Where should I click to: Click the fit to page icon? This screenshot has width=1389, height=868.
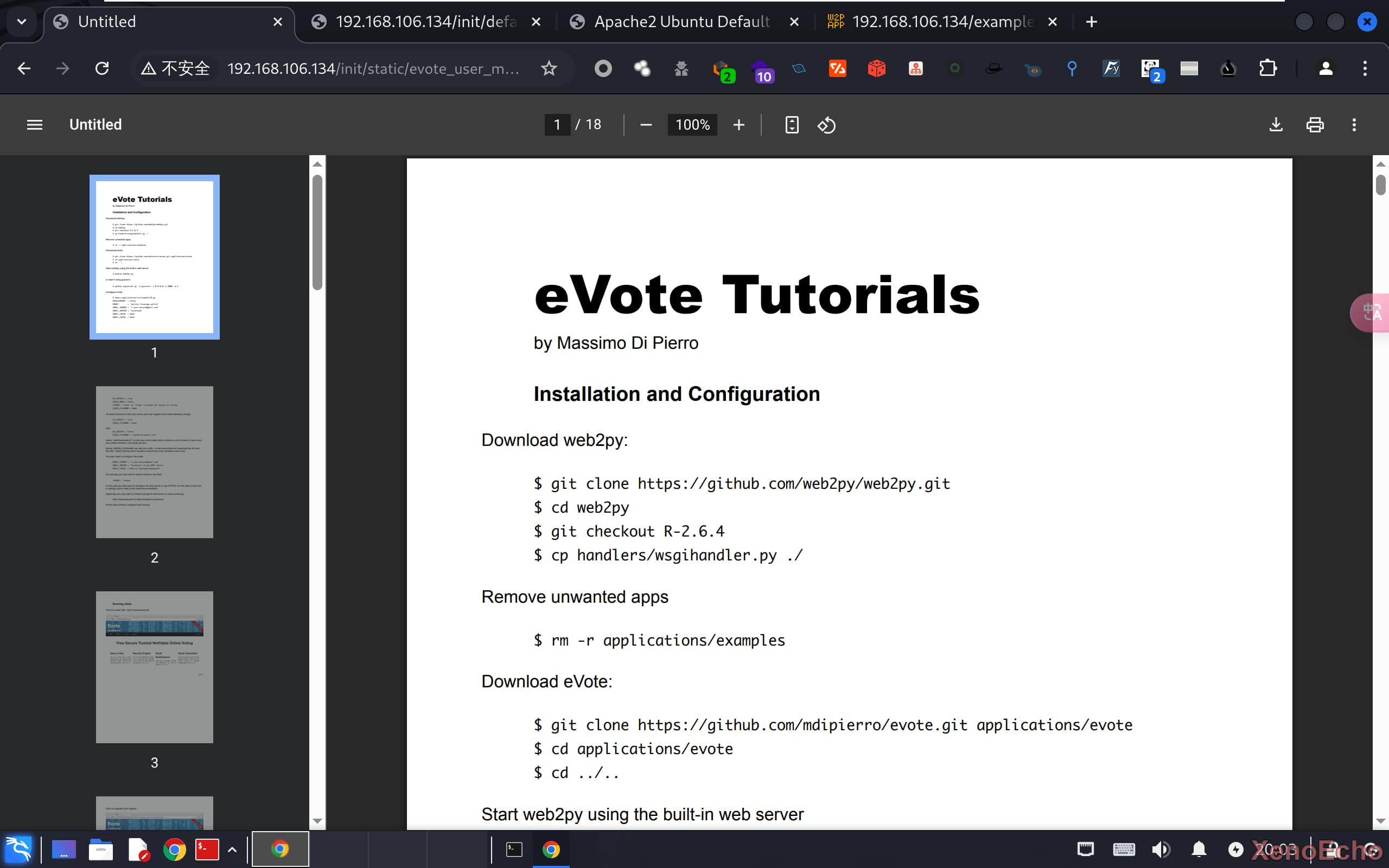pyautogui.click(x=792, y=125)
